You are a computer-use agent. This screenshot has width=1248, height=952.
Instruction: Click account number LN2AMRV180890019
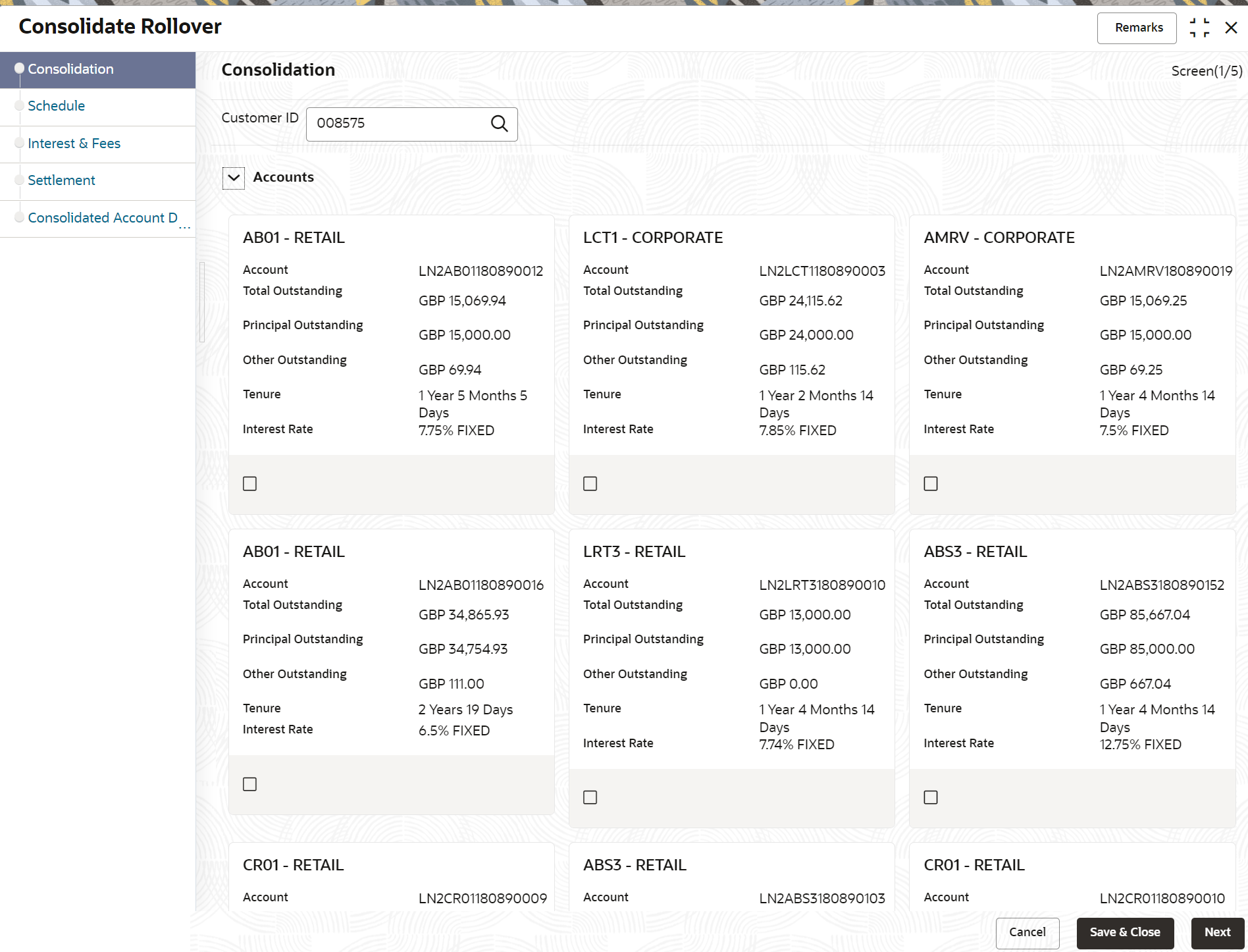tap(1166, 271)
